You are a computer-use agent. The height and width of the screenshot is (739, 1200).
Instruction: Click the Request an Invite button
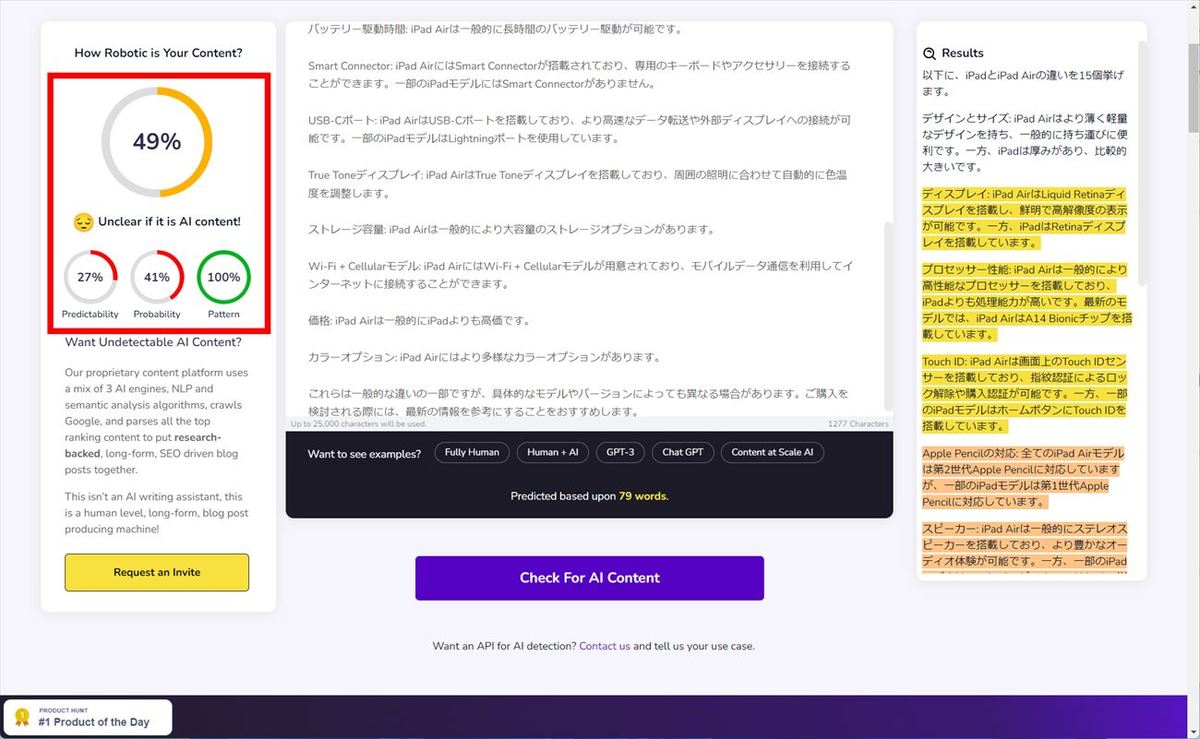(x=157, y=573)
